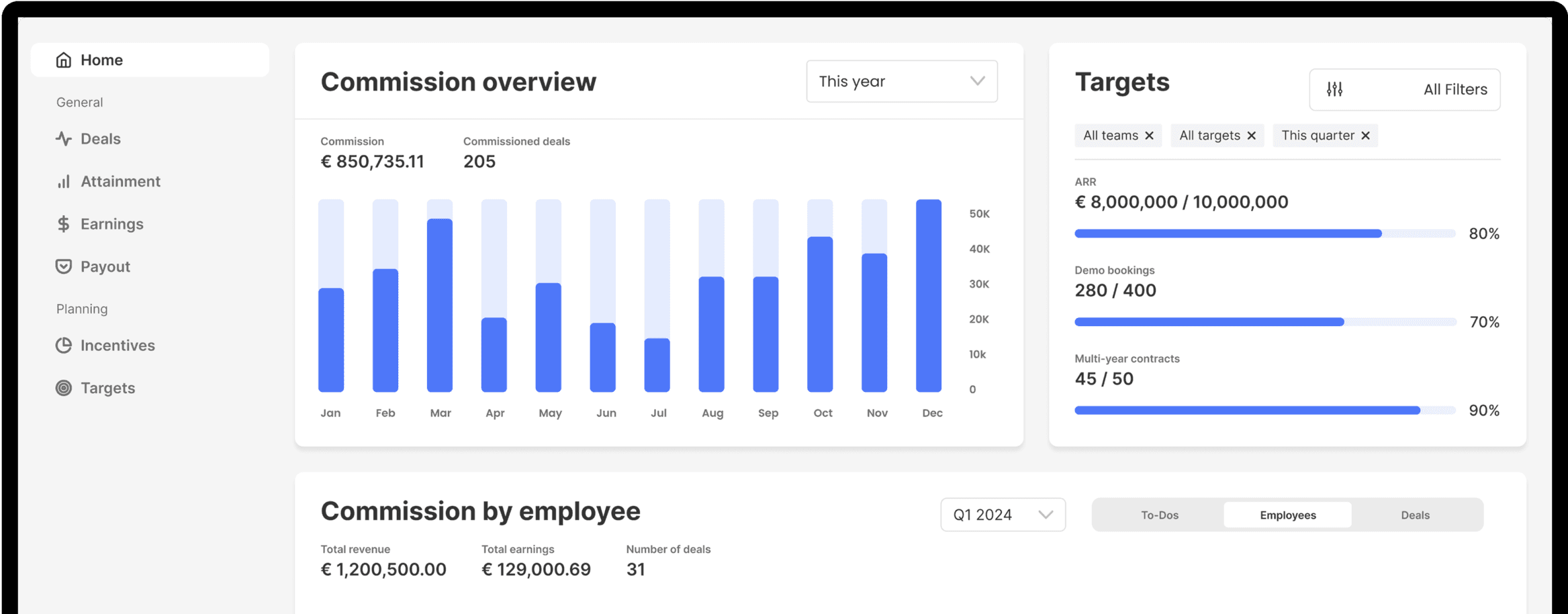The height and width of the screenshot is (614, 1568).
Task: Open the Home menu item
Action: (150, 60)
